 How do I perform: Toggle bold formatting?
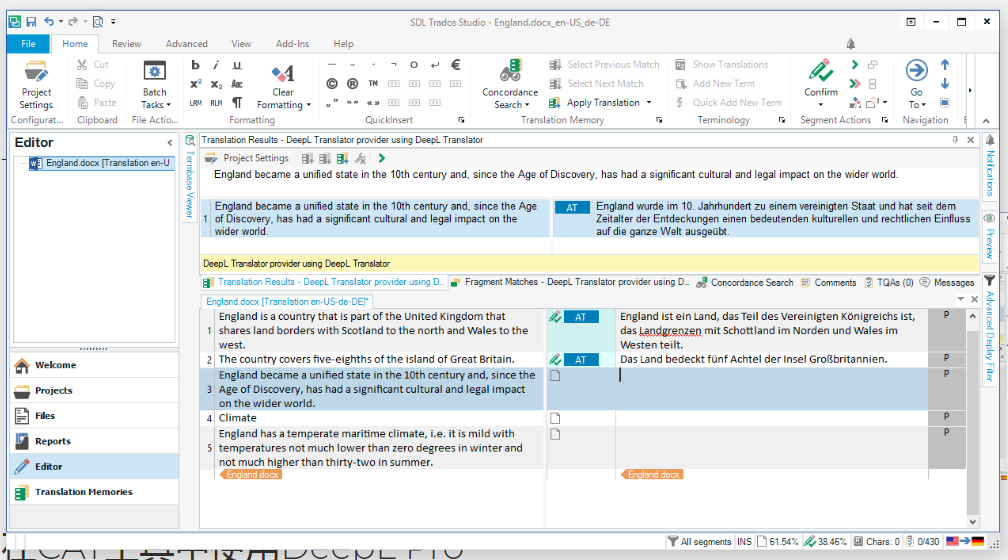tap(195, 65)
